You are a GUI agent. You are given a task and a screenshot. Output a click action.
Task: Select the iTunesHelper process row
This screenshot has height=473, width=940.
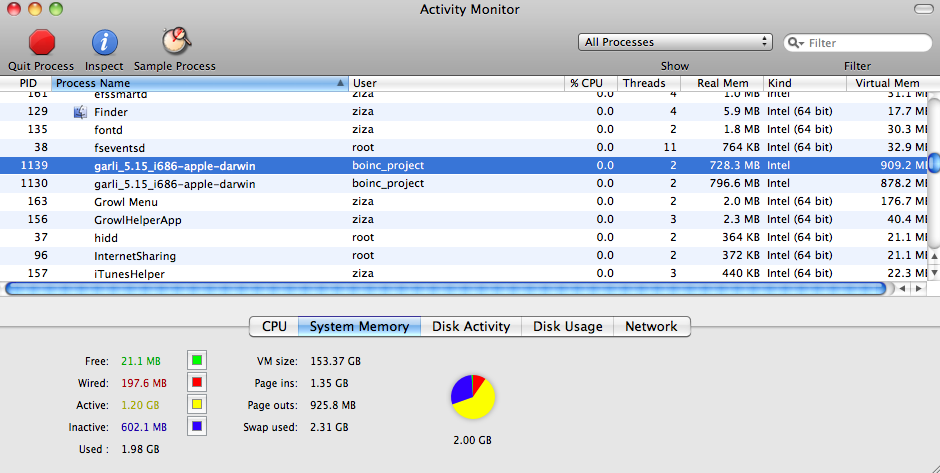[x=463, y=273]
